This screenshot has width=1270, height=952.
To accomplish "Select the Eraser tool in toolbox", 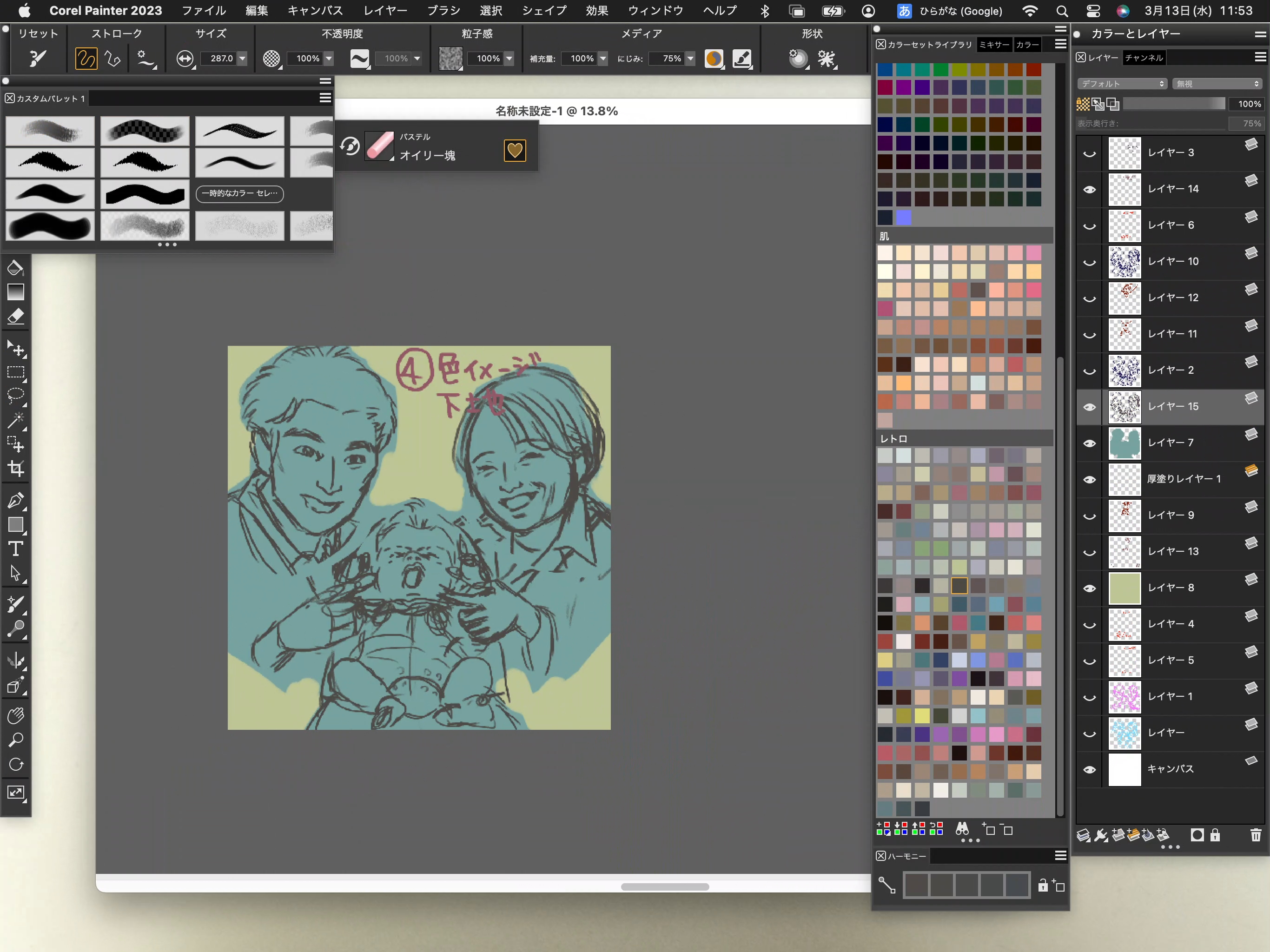I will (x=15, y=317).
